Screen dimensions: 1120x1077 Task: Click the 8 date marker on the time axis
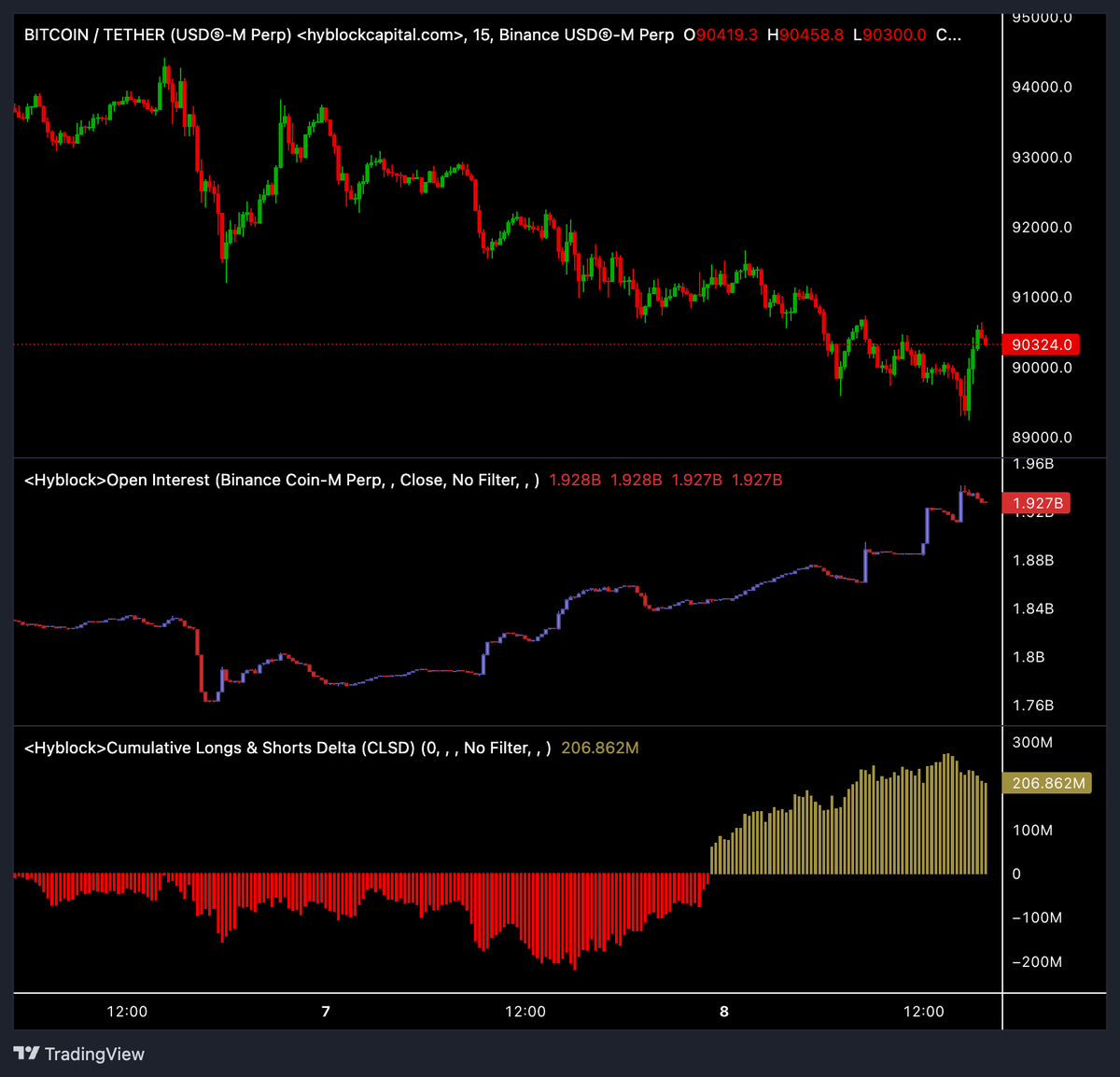[x=723, y=1011]
